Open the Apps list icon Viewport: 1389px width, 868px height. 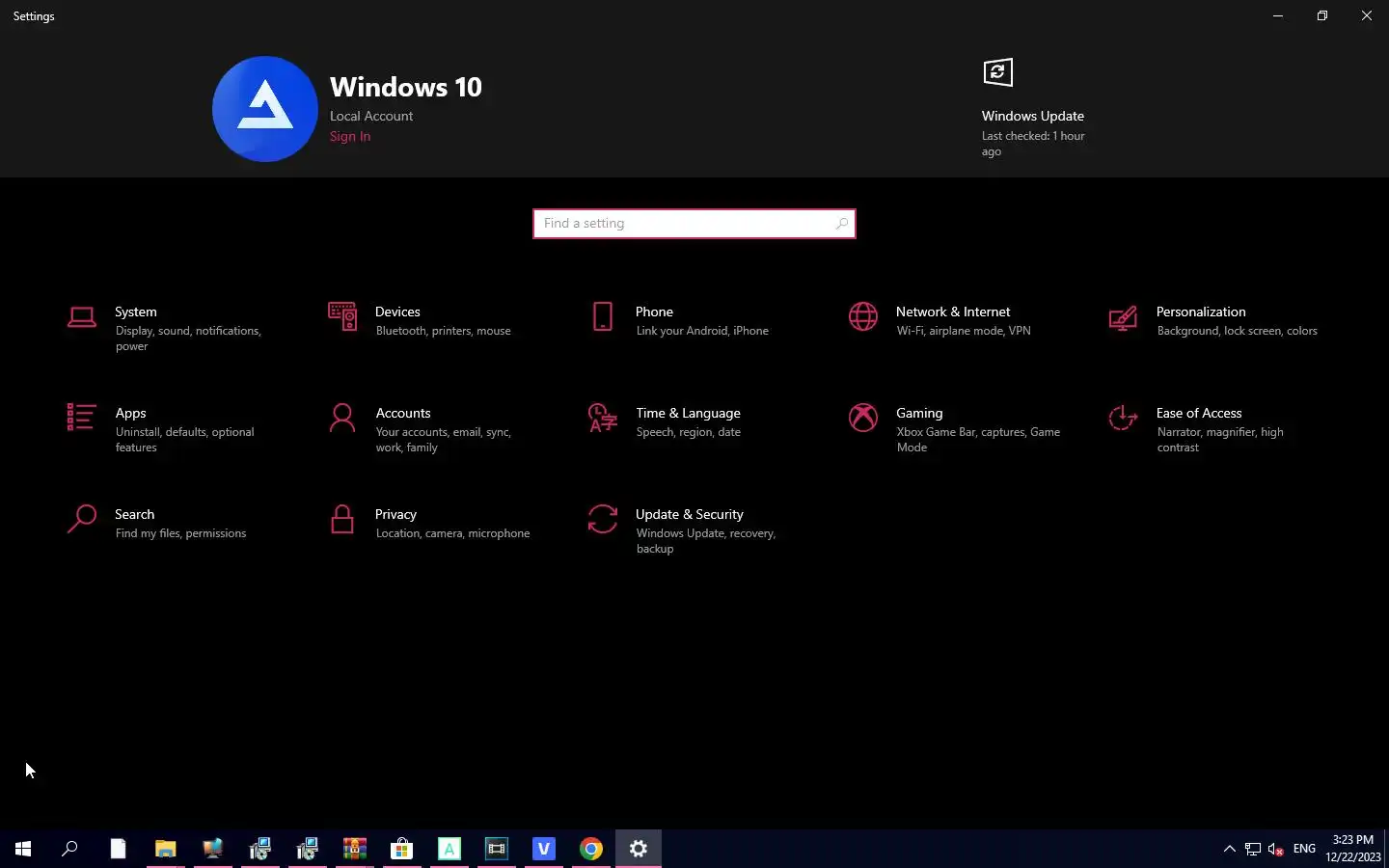tap(81, 418)
